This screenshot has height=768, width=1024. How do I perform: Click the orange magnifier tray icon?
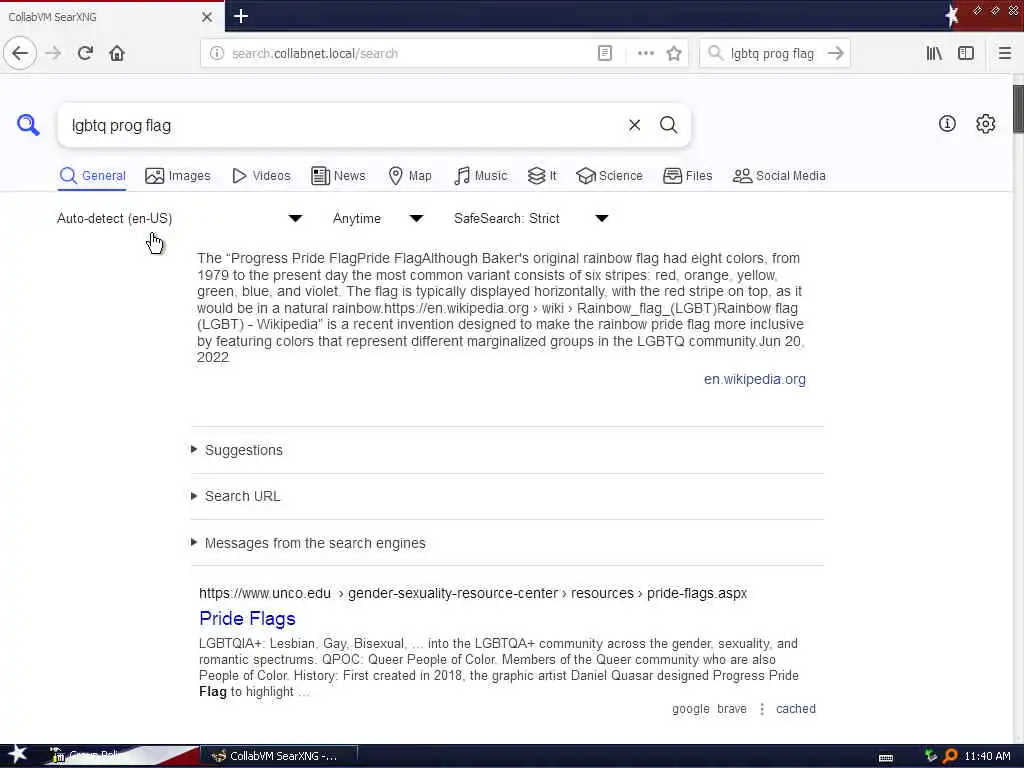(x=950, y=756)
